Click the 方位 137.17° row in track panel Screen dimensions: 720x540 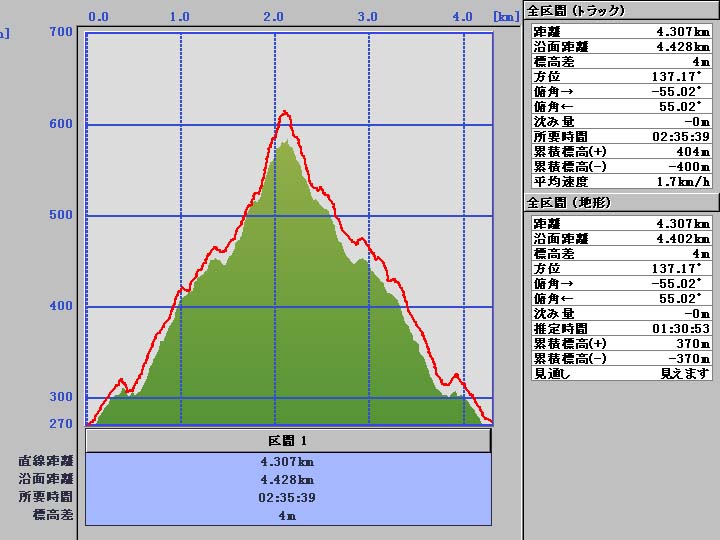[x=621, y=76]
